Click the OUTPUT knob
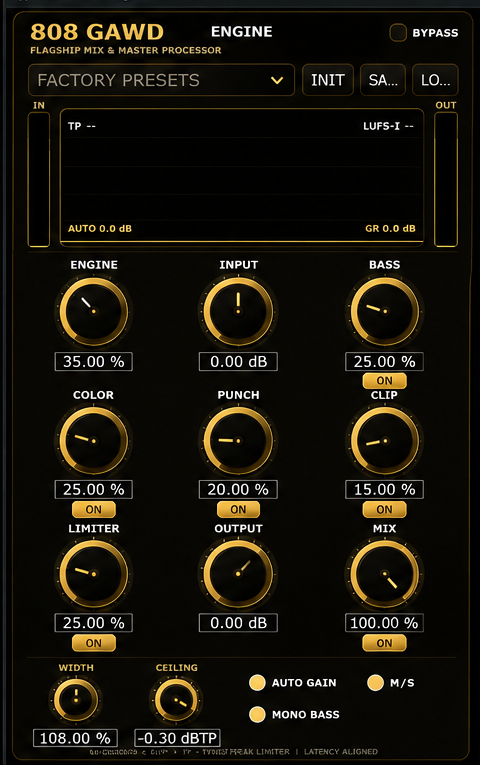This screenshot has height=765, width=480. 238,574
